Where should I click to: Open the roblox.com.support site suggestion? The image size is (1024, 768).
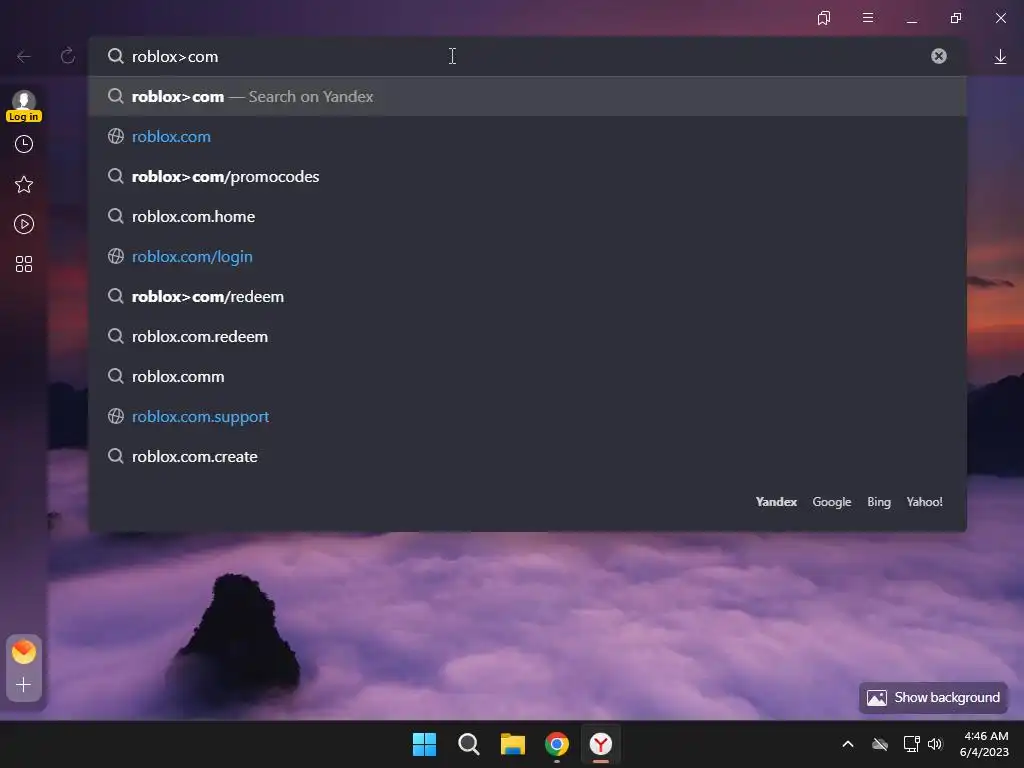click(528, 416)
